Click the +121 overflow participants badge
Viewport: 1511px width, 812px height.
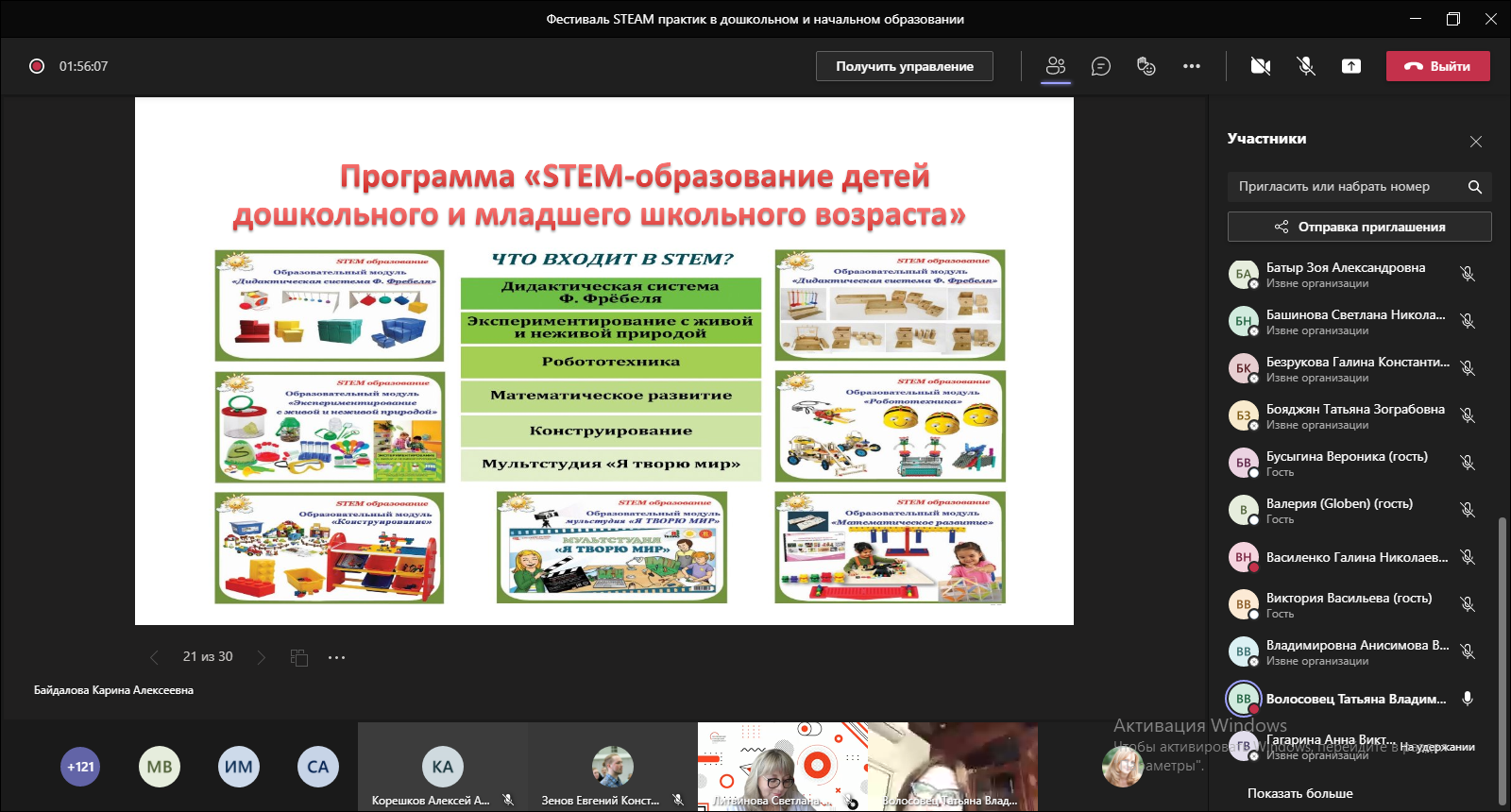pyautogui.click(x=80, y=767)
